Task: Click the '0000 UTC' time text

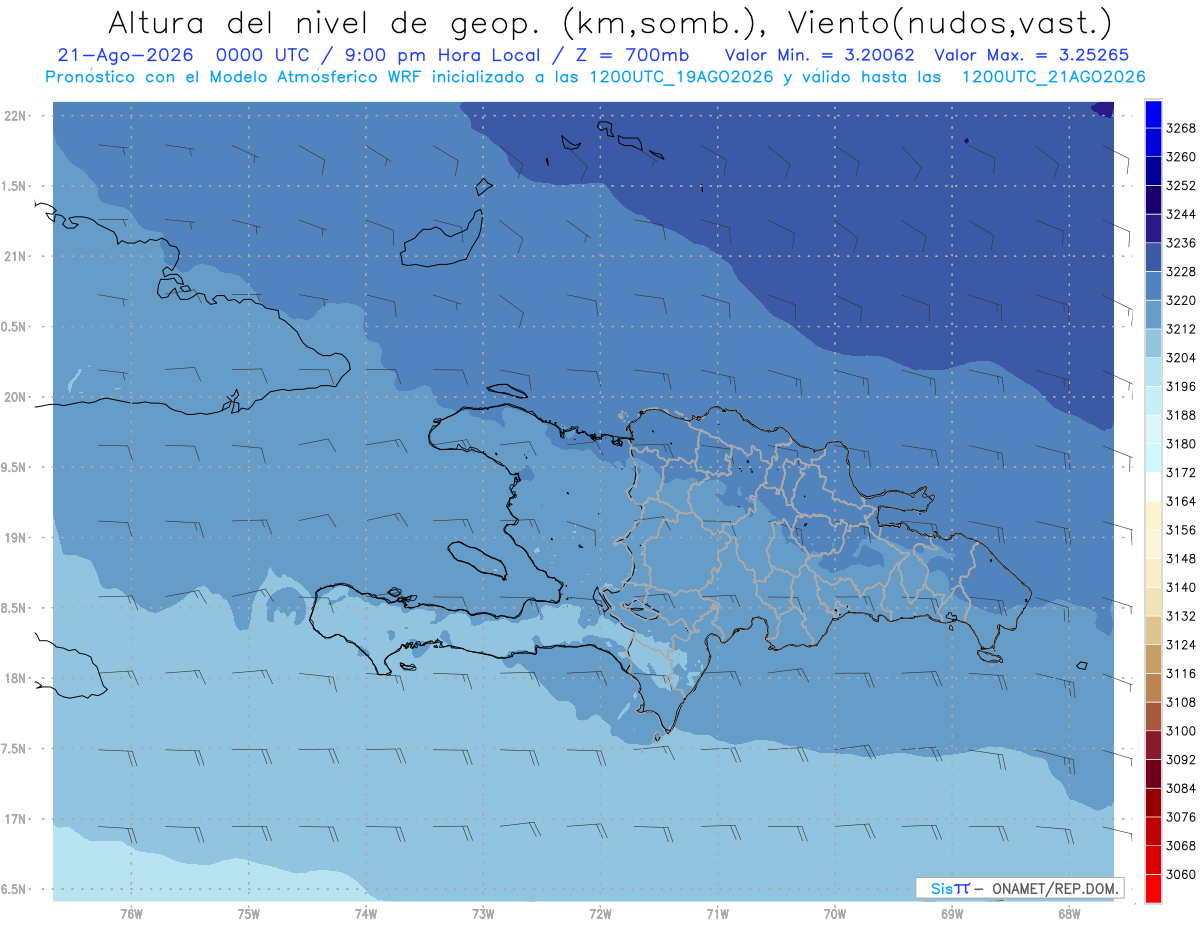Action: click(x=273, y=56)
